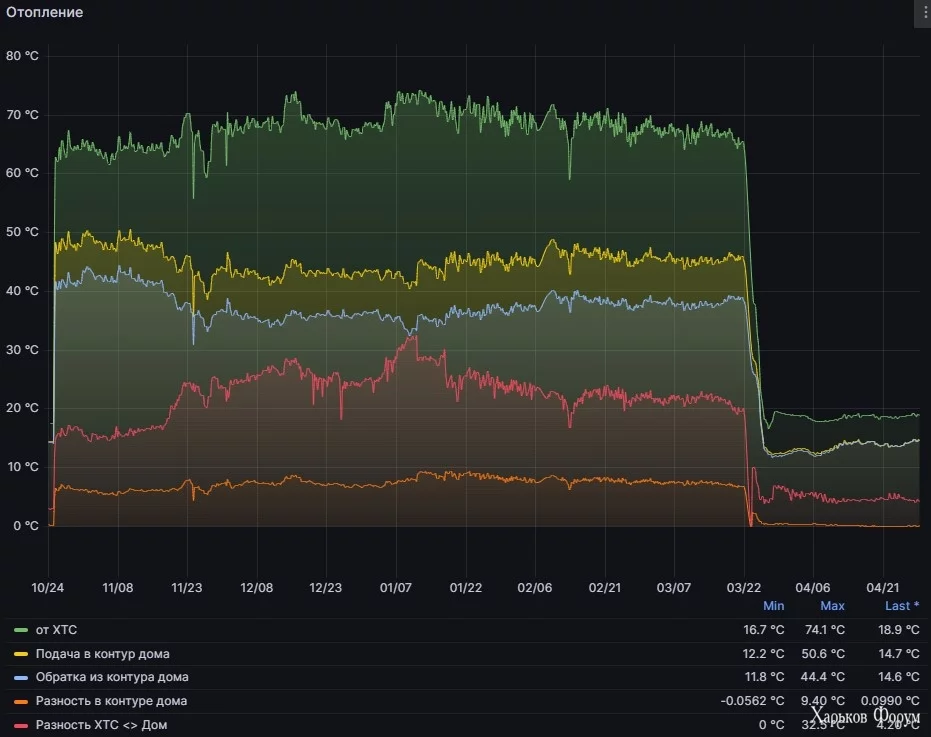931x737 pixels.
Task: Click the blue Обратка color swatch
Action: point(21,678)
